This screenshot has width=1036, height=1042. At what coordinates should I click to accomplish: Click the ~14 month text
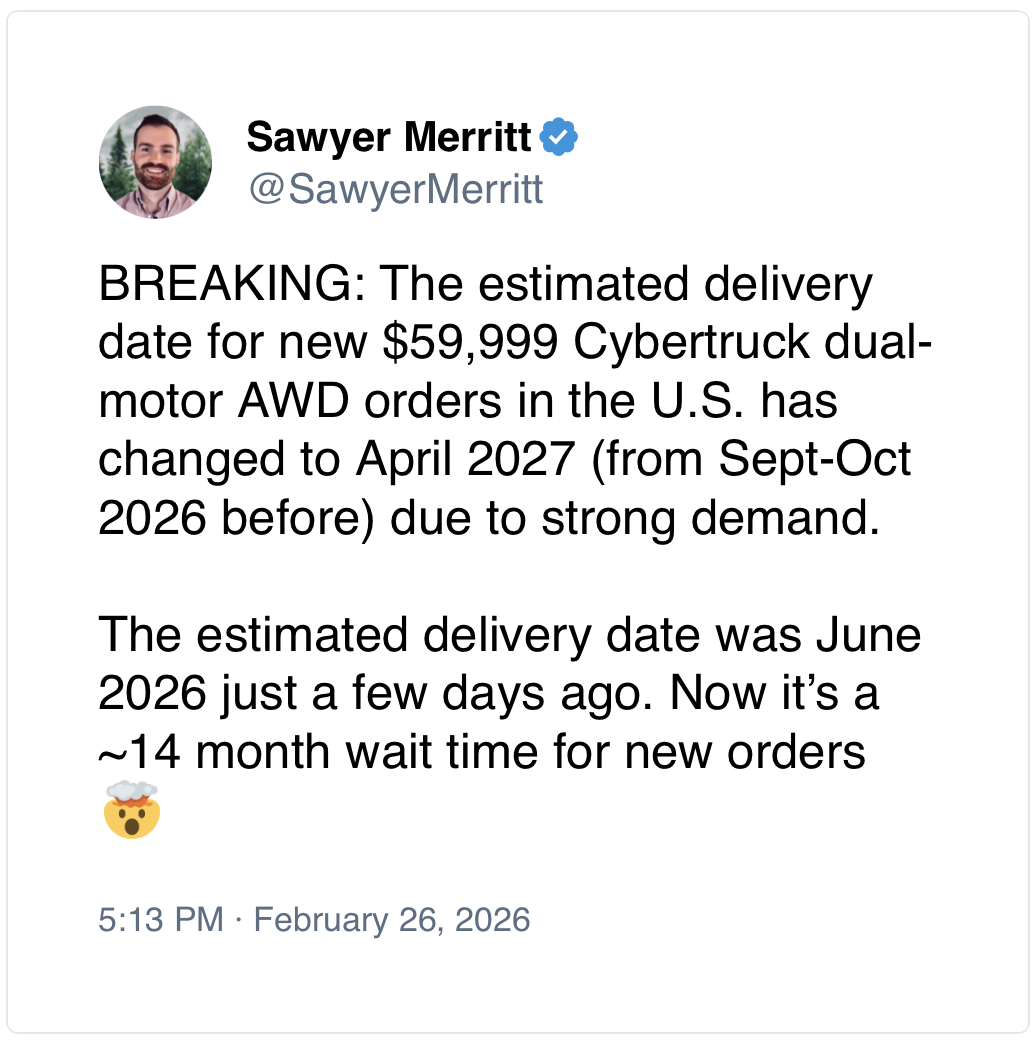[215, 752]
